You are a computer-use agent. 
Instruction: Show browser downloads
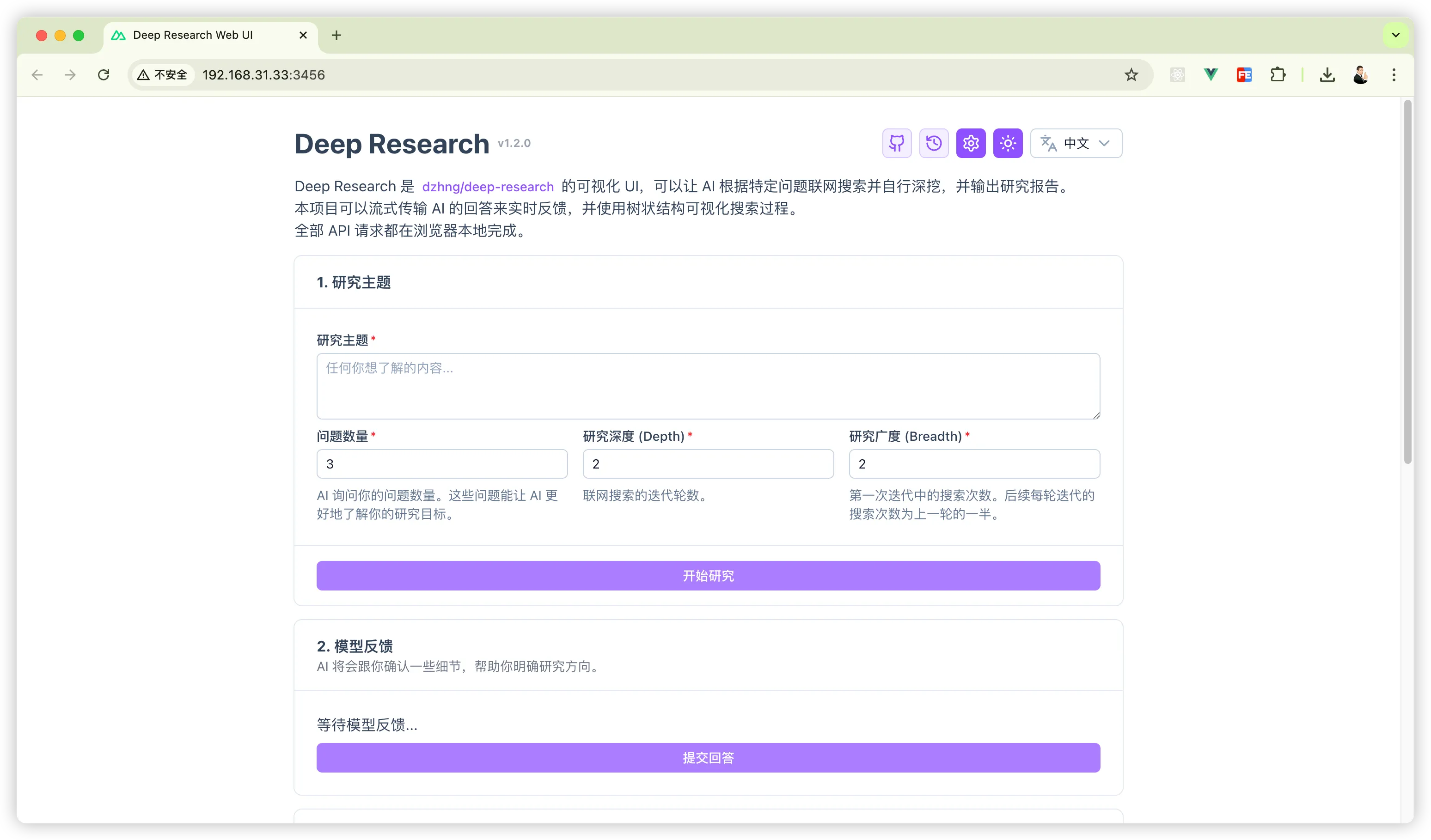click(x=1327, y=75)
